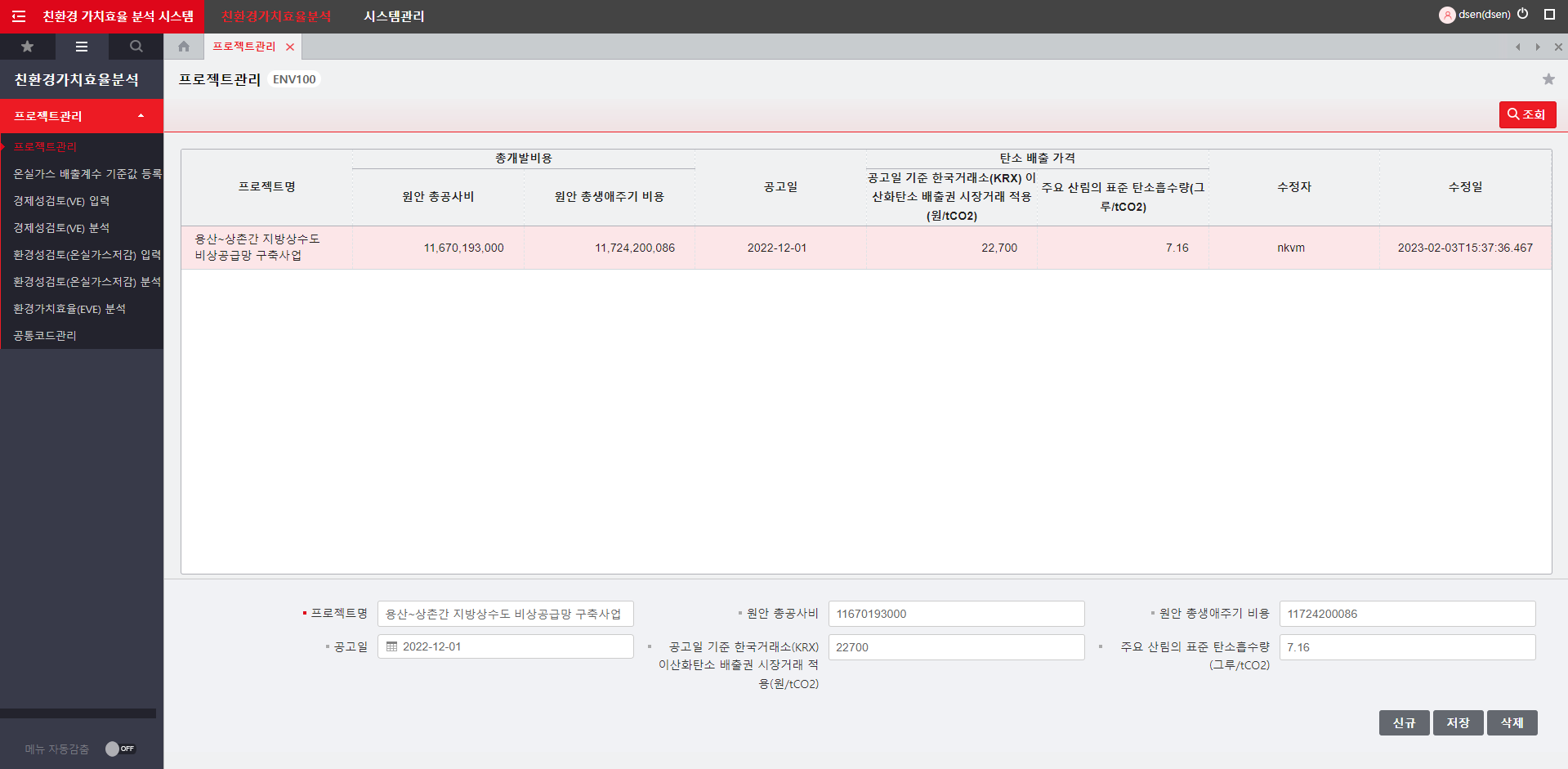Screen dimensions: 1568x769
Task: Open the sidebar search magnifier icon
Action: coord(136,47)
